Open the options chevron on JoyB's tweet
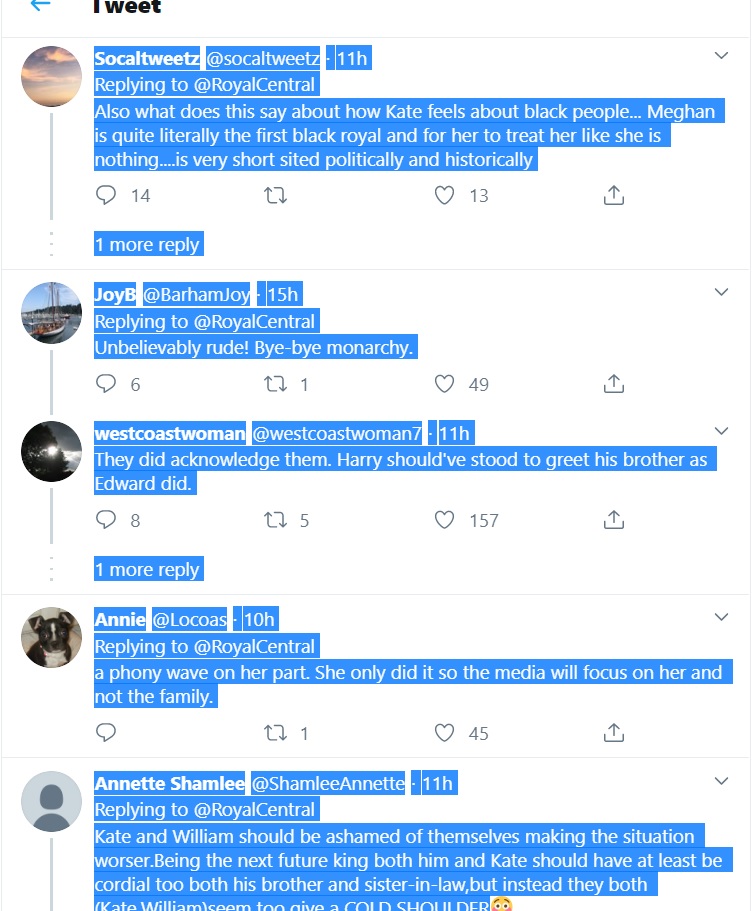The image size is (752, 911). point(721,292)
